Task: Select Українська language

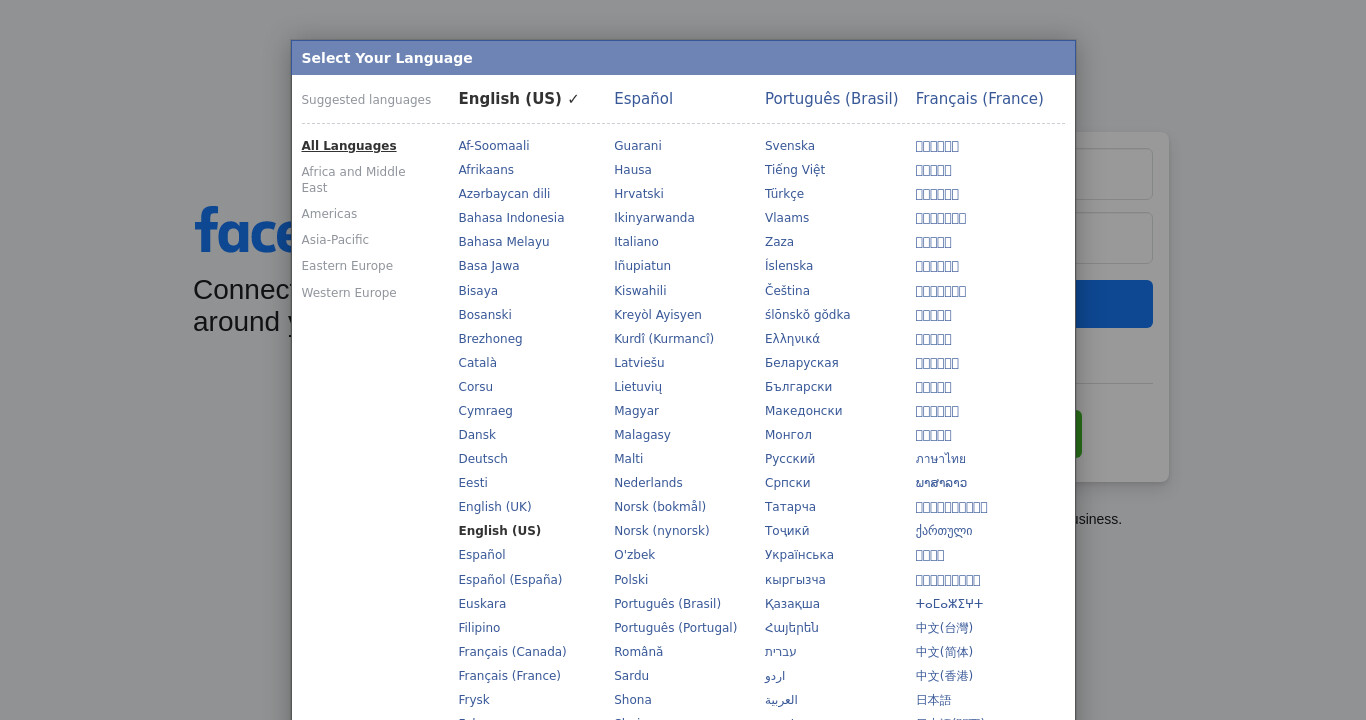Action: coord(799,555)
